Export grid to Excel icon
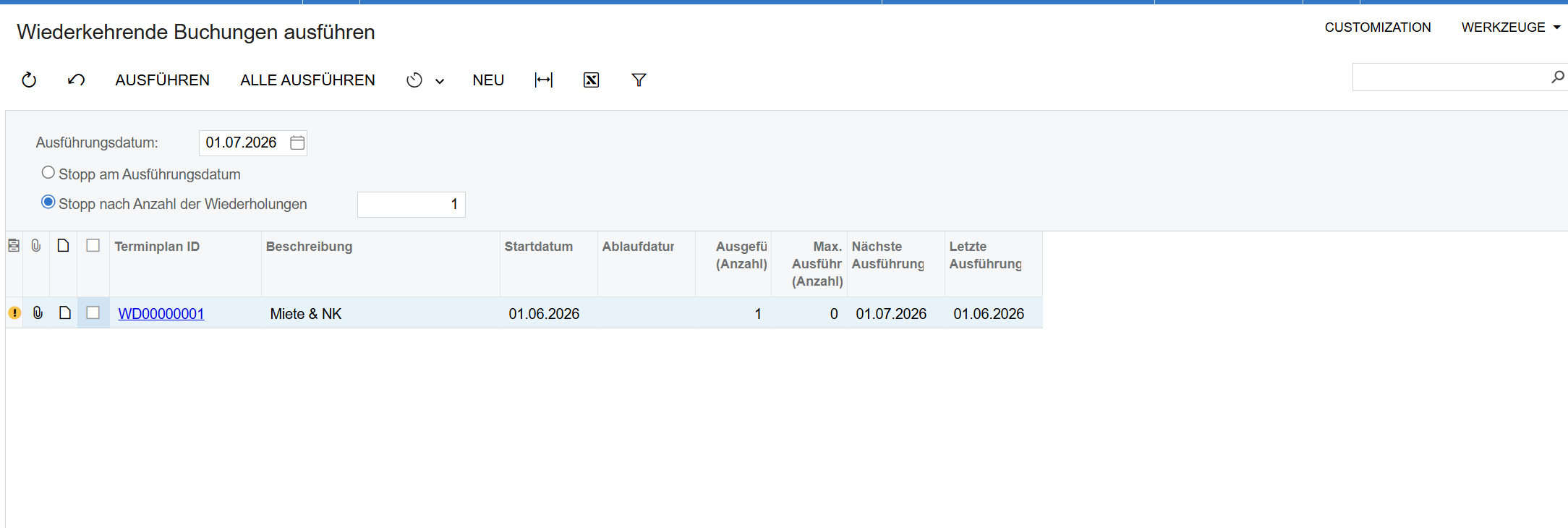 [x=591, y=80]
